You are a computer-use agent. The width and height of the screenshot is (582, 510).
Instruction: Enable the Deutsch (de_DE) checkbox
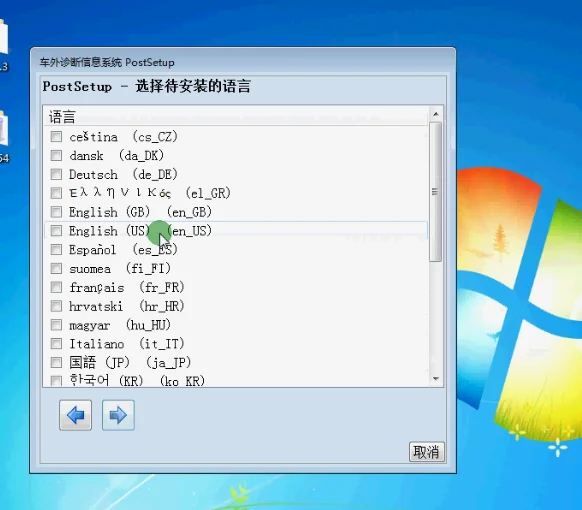pos(56,174)
